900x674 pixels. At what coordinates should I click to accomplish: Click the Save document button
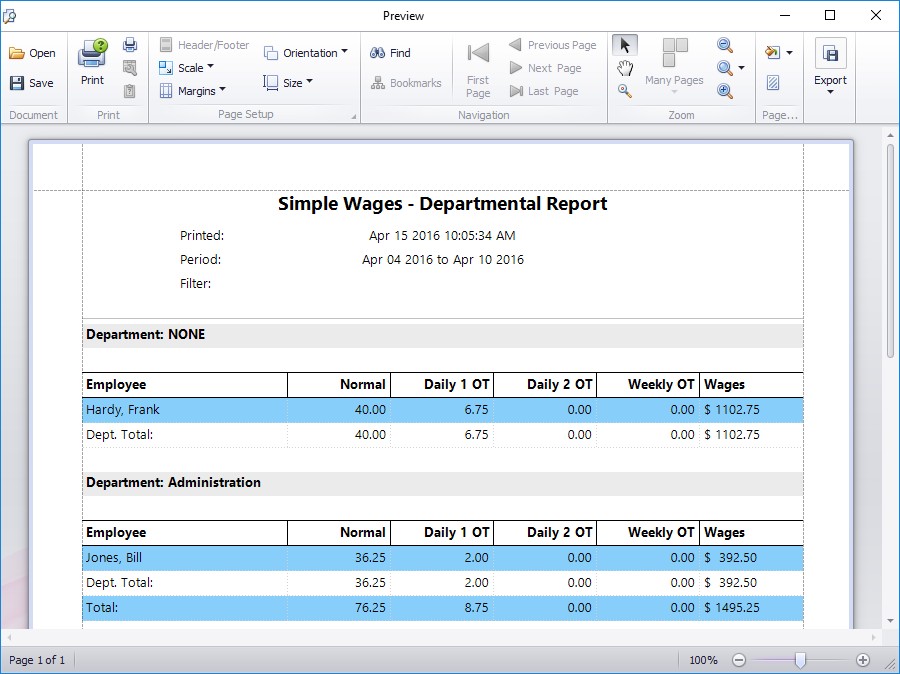32,83
